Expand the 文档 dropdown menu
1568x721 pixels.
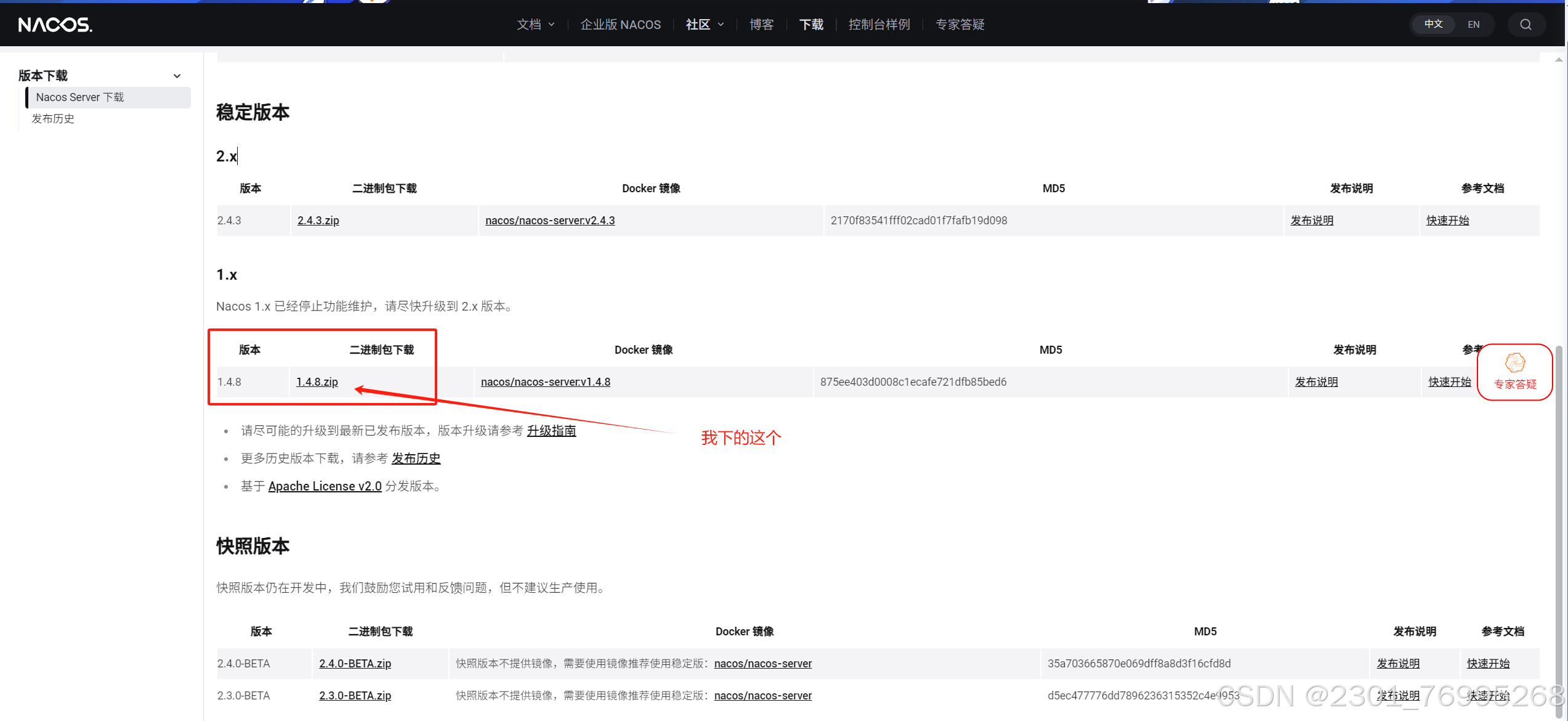[535, 25]
